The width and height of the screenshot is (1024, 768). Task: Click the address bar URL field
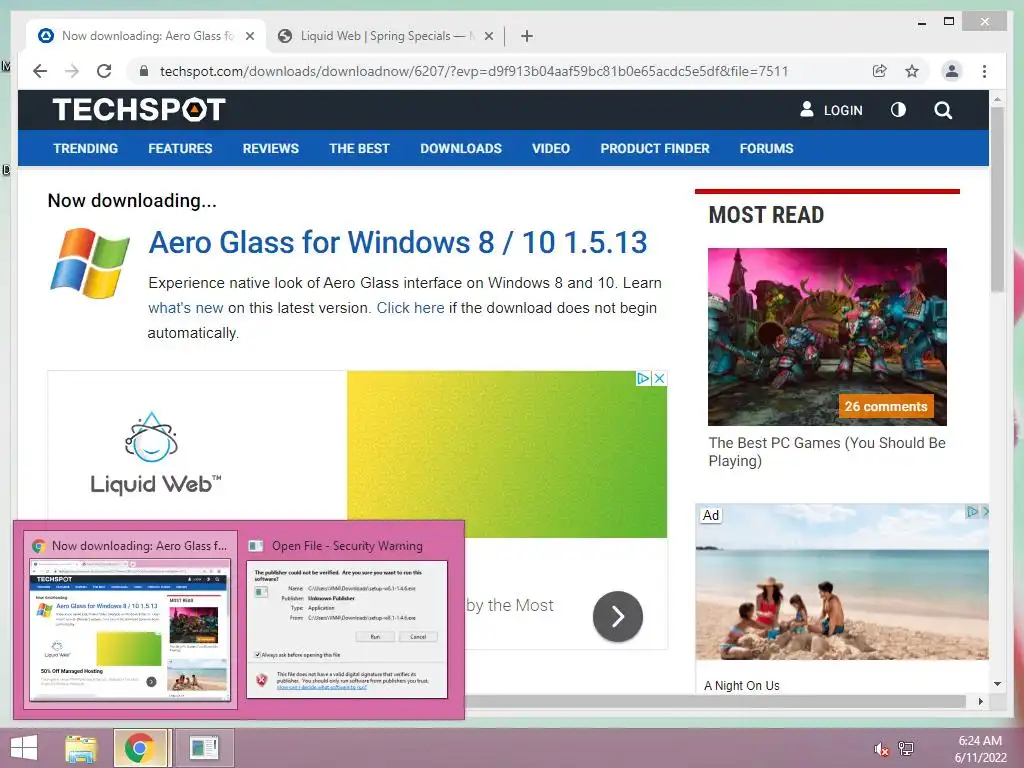[x=473, y=71]
